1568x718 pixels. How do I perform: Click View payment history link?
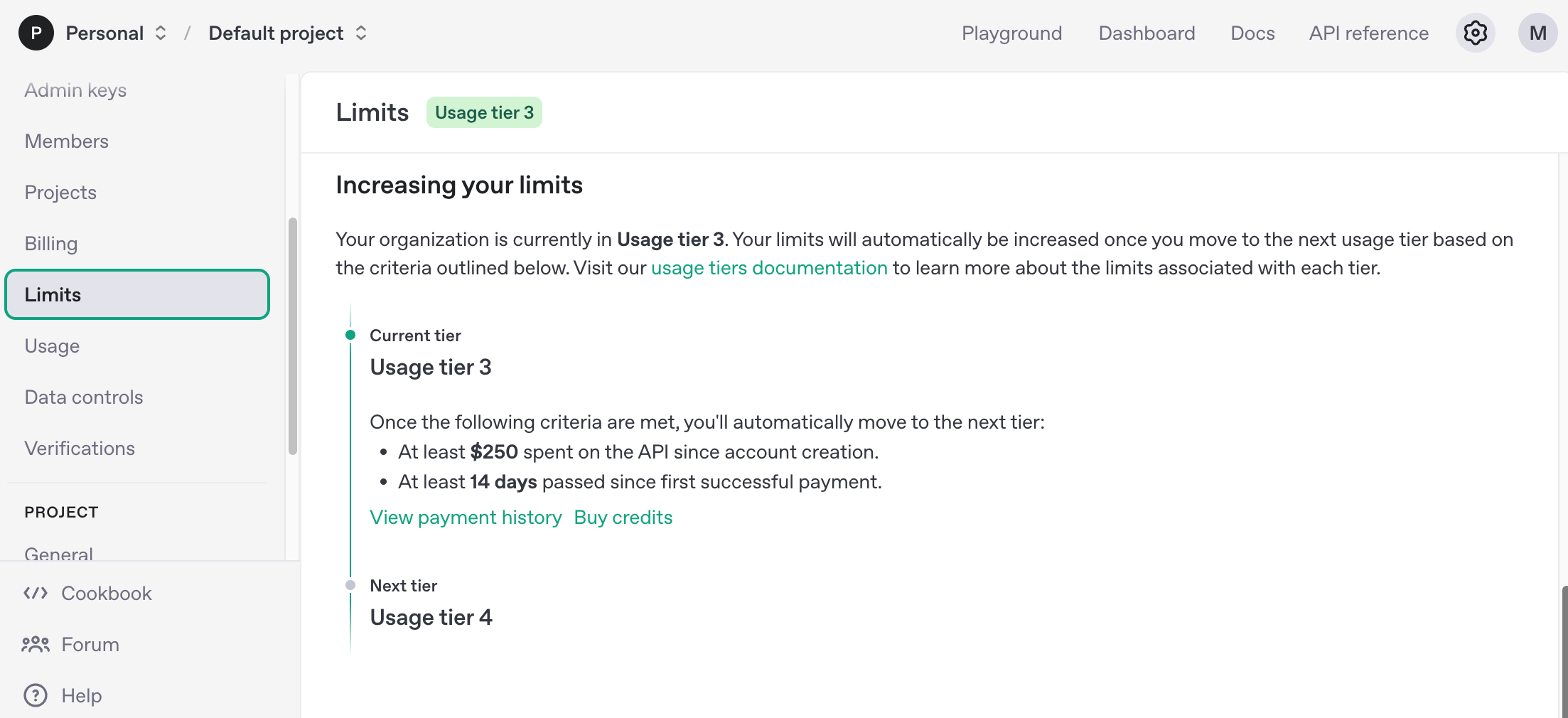click(x=466, y=518)
